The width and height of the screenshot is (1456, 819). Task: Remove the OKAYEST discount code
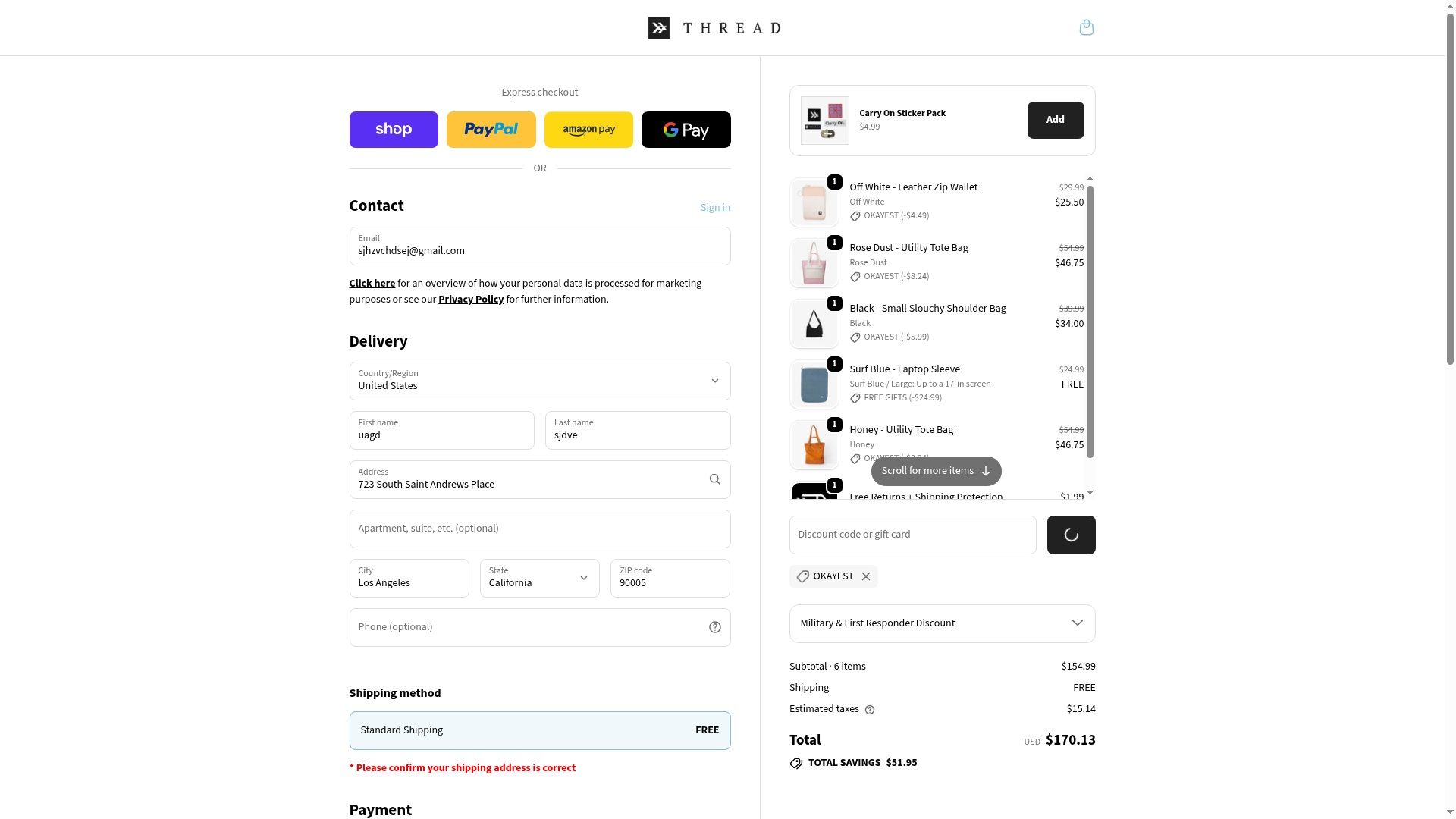coord(866,576)
